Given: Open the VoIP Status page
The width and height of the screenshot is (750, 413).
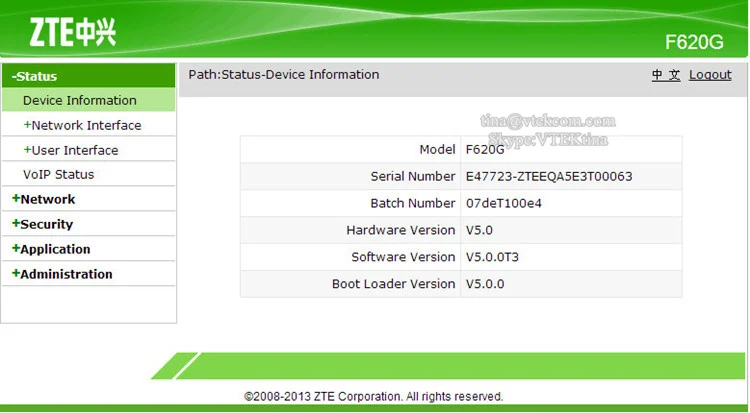Looking at the screenshot, I should pos(59,174).
